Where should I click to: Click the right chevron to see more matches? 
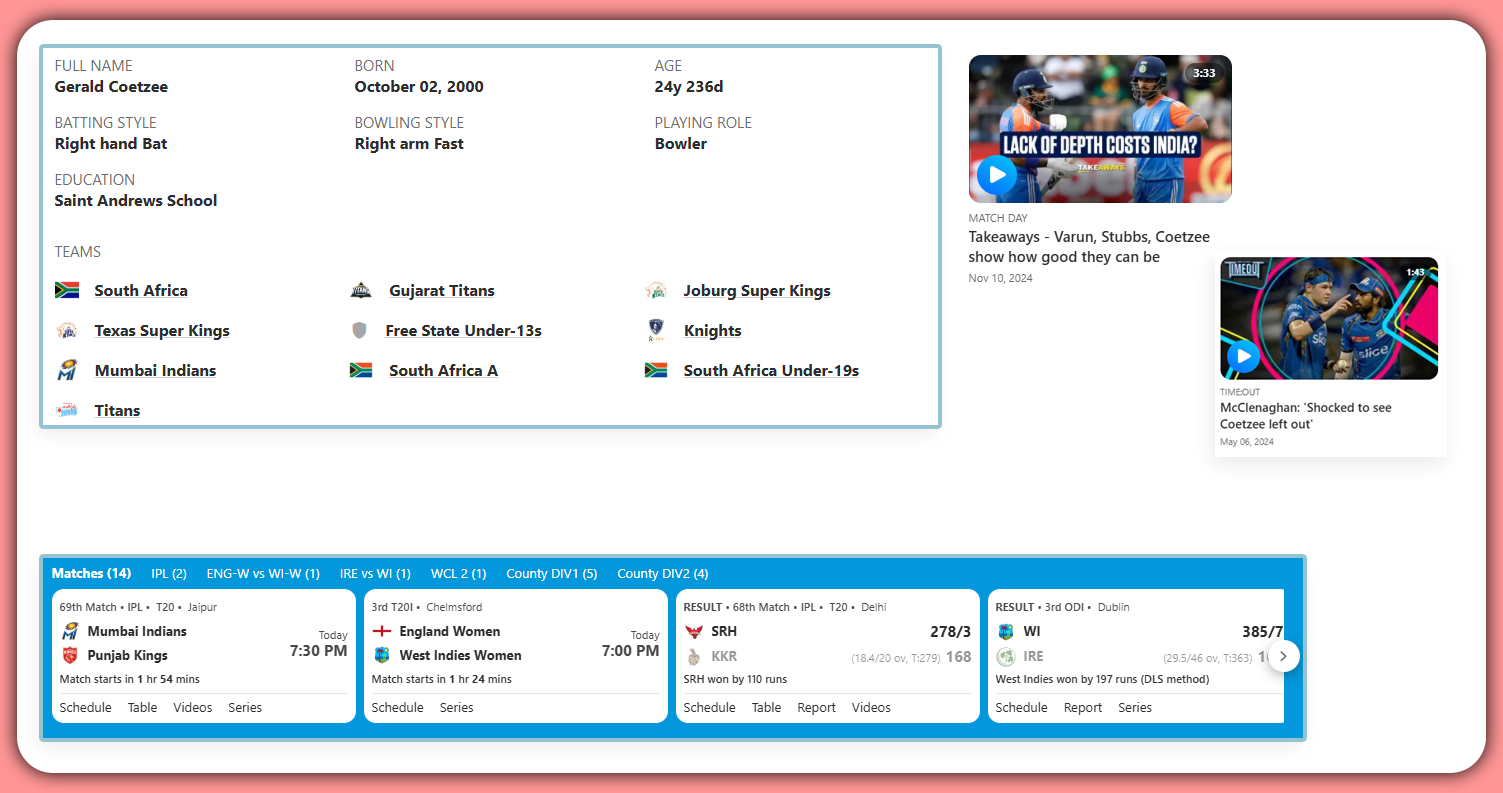coord(1283,656)
